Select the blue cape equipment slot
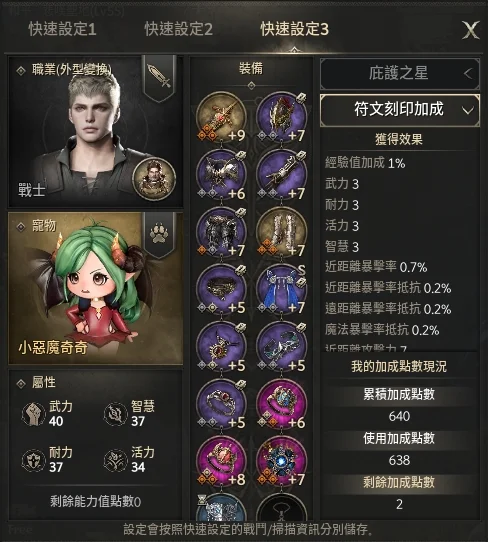 click(281, 289)
